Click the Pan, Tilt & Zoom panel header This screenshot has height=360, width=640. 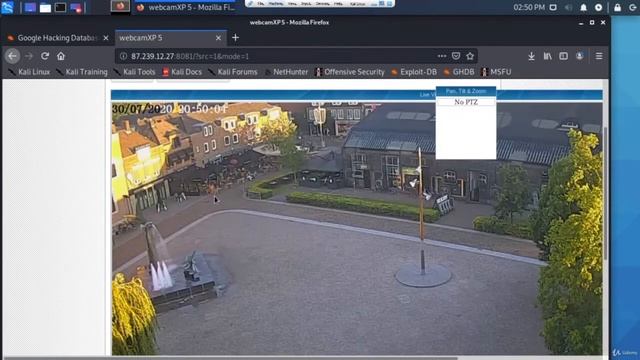466,91
